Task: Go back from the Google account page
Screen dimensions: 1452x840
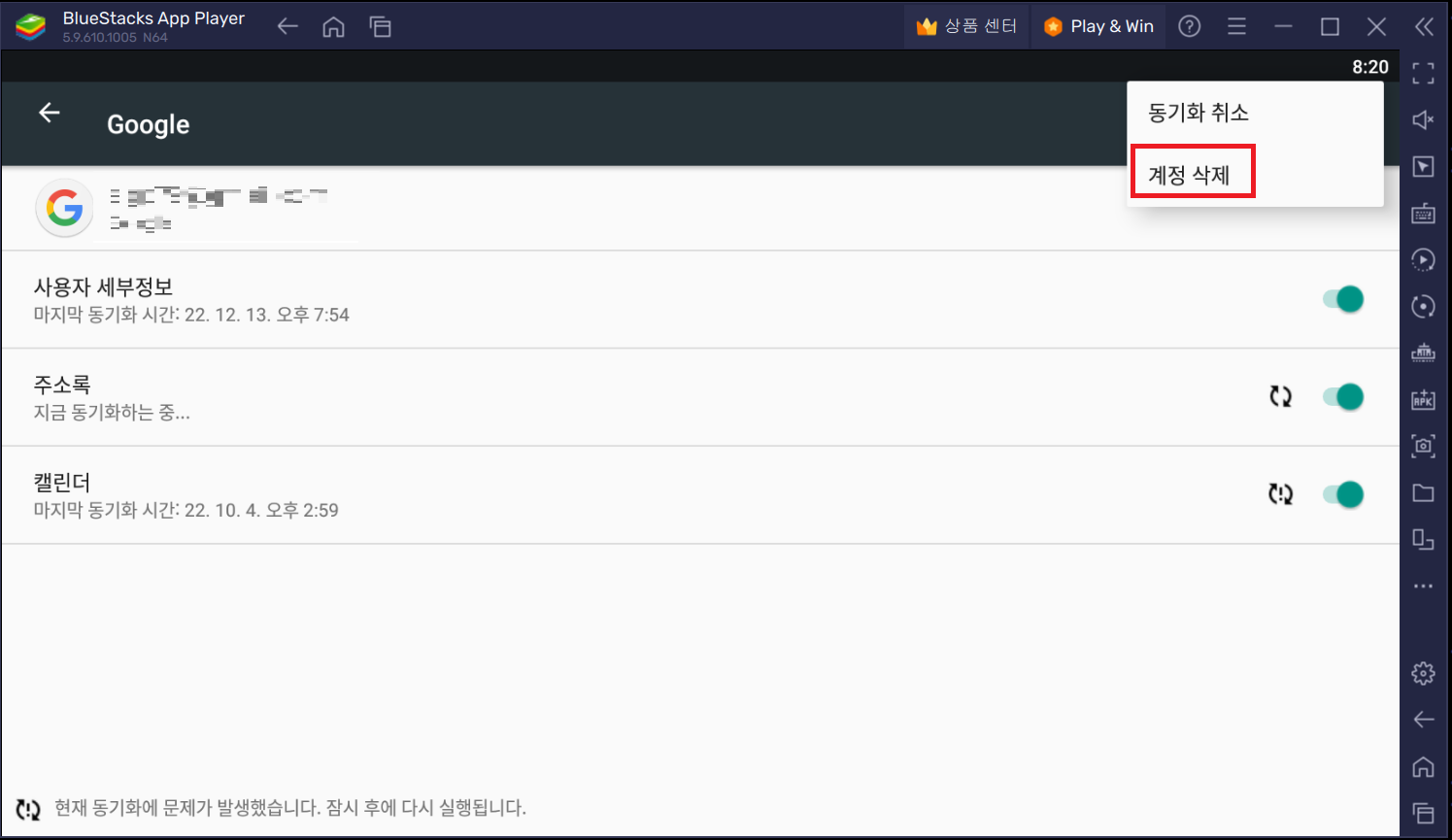Action: point(50,113)
